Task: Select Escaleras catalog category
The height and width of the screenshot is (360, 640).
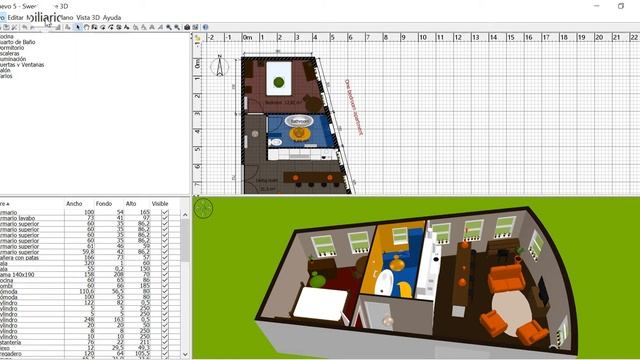Action: [10, 53]
